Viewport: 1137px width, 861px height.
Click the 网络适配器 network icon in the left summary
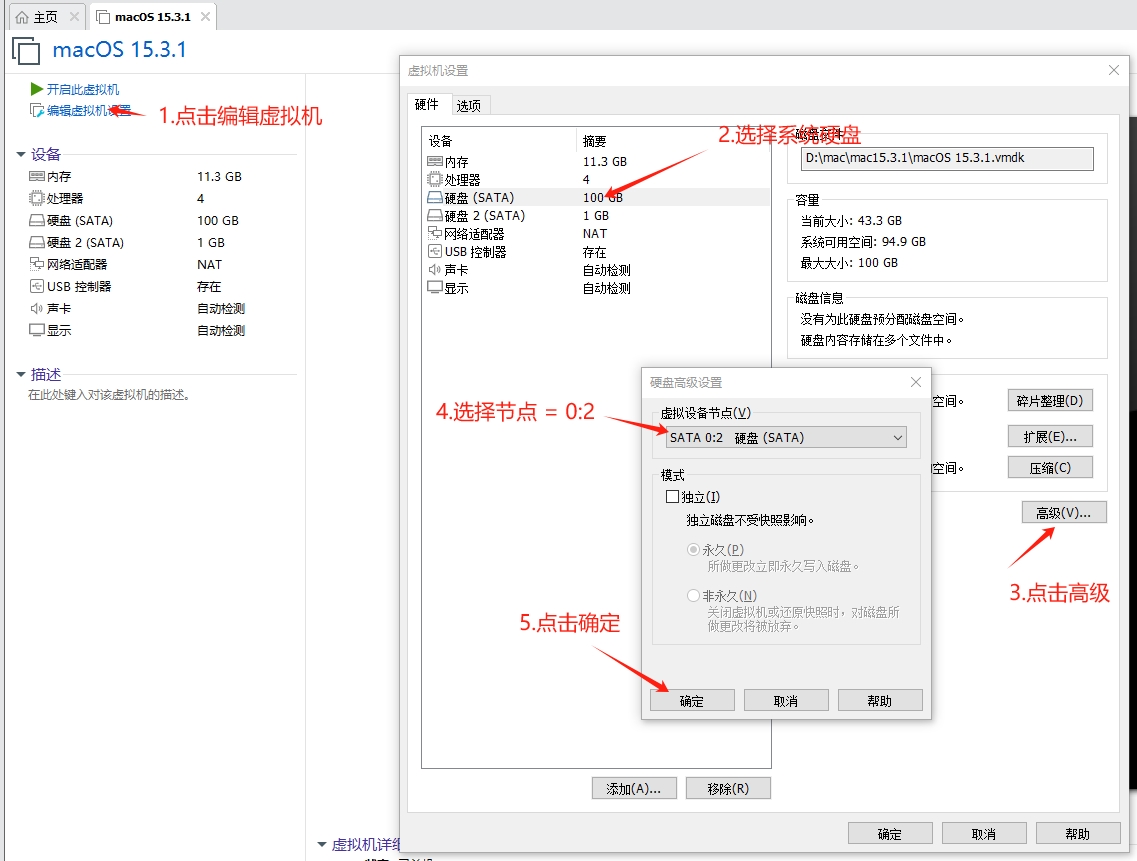pos(37,264)
